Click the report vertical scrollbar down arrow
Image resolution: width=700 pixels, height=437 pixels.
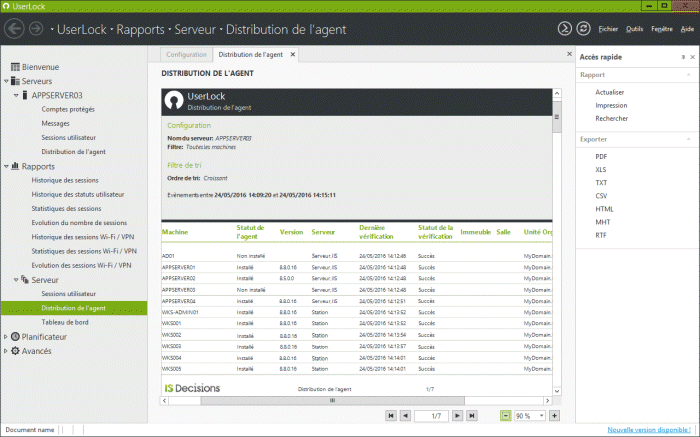[x=557, y=391]
